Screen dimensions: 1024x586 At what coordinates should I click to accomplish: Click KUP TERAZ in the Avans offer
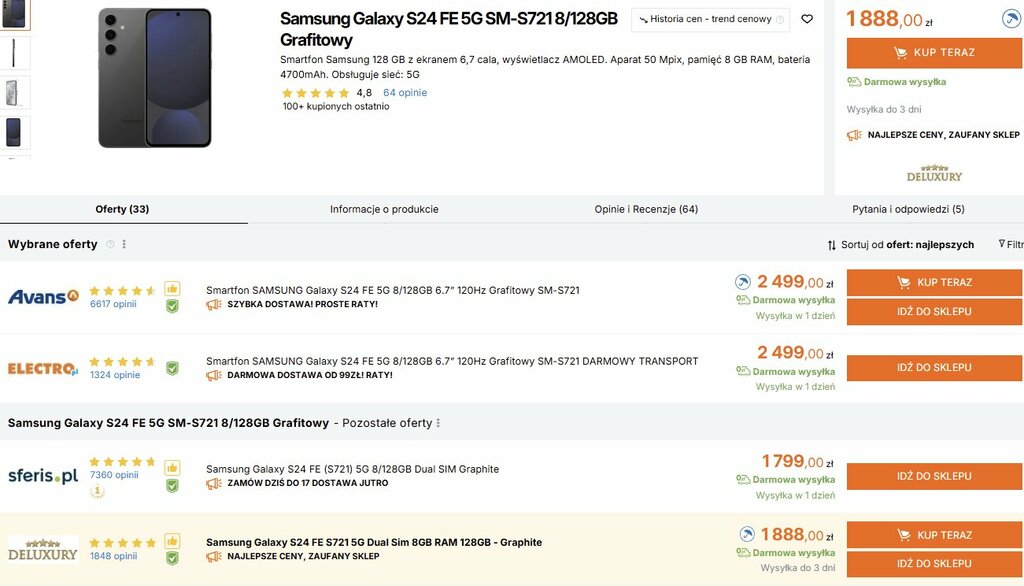point(935,282)
